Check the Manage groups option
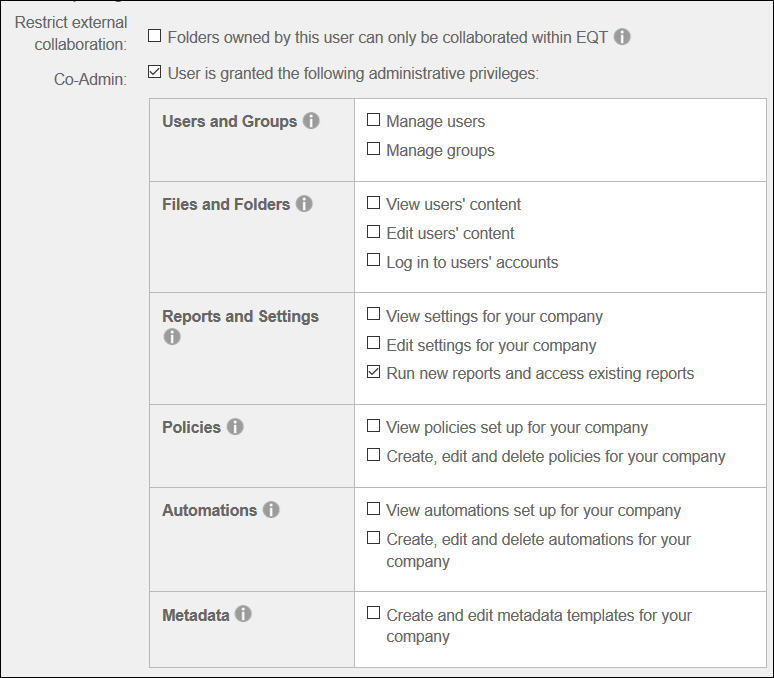 click(374, 150)
